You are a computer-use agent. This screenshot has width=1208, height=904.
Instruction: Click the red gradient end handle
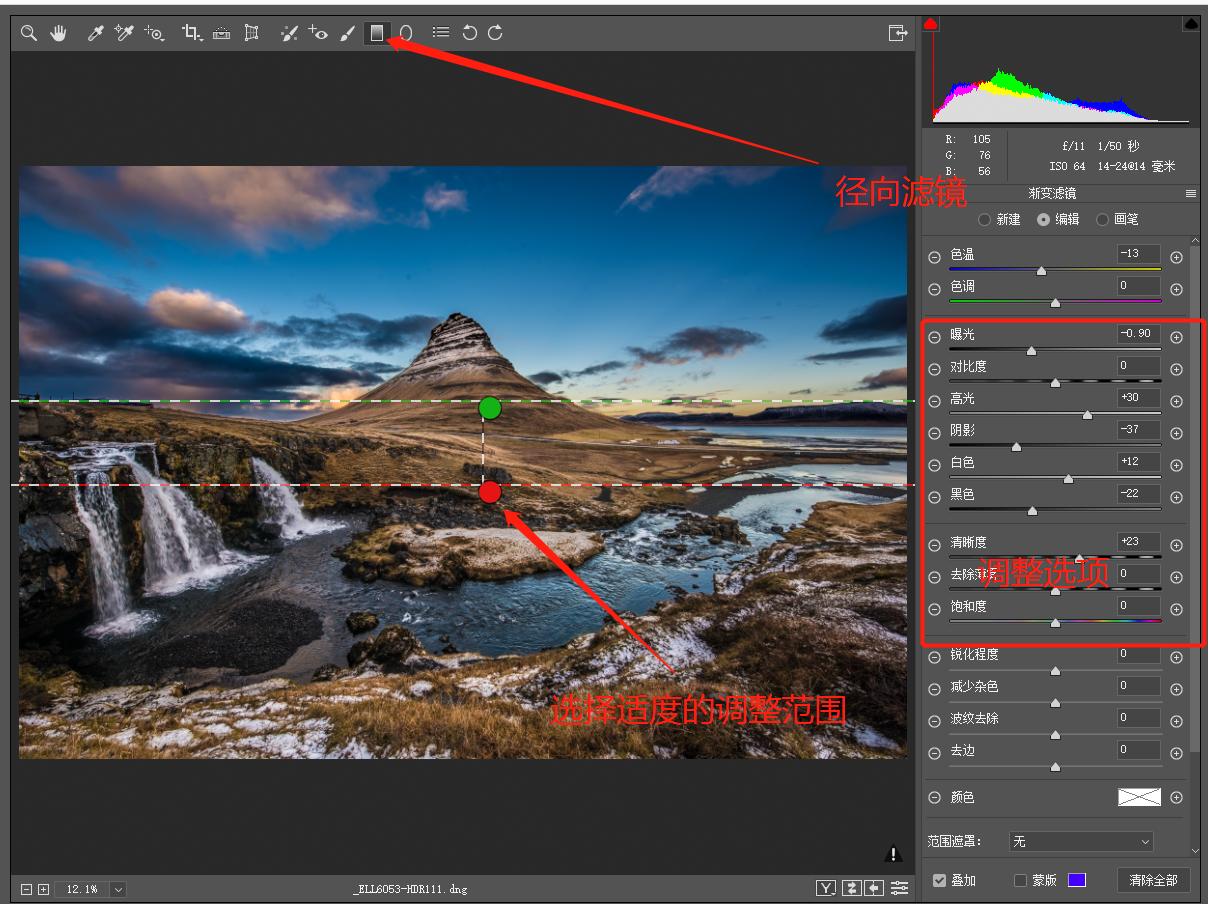pyautogui.click(x=489, y=492)
